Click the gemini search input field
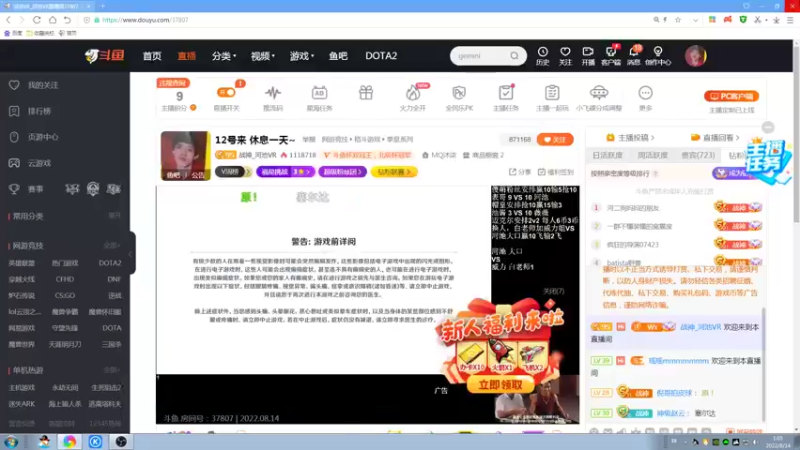Screen dimensions: 800x450 click(x=480, y=56)
